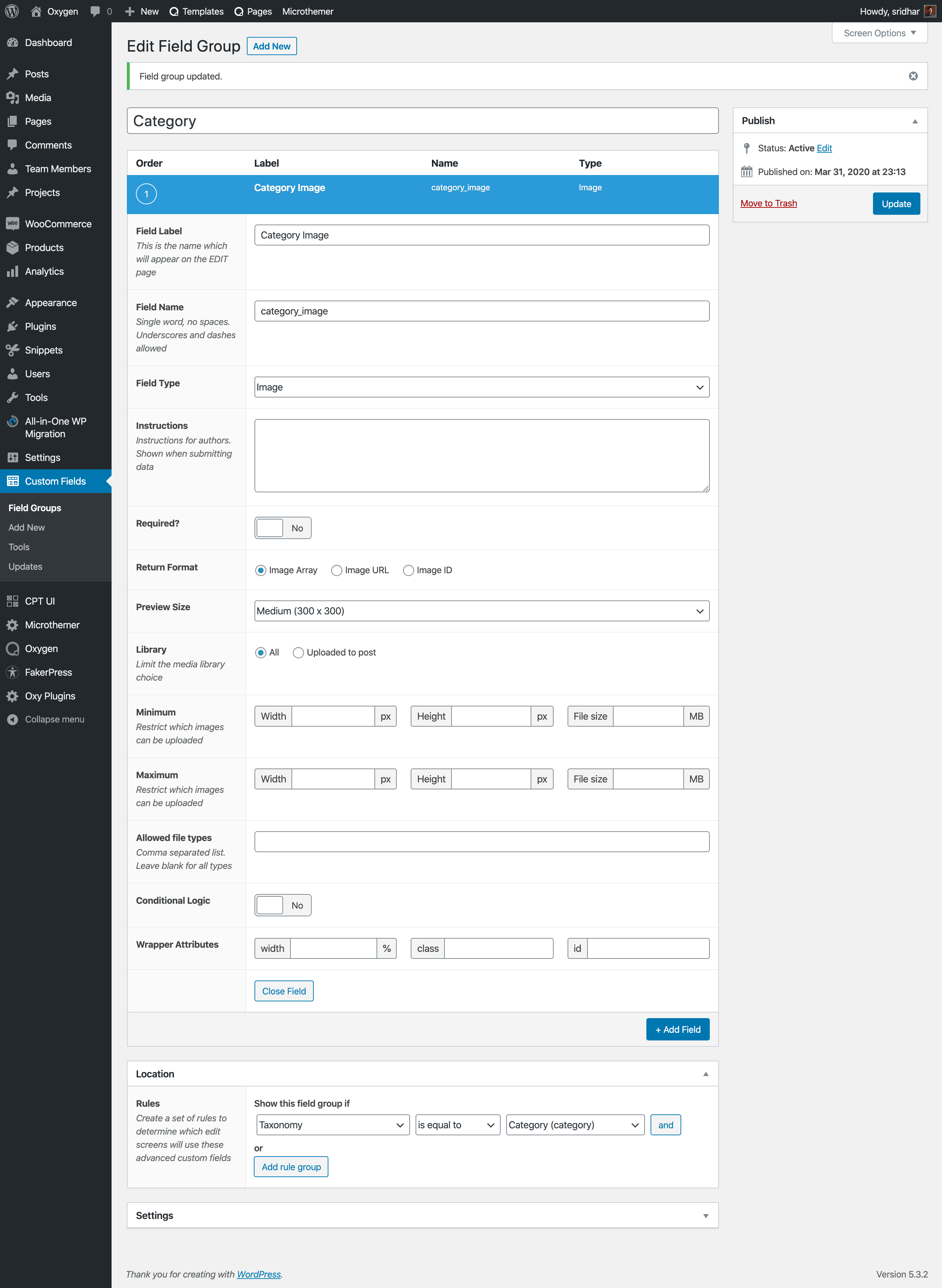This screenshot has width=942, height=1288.
Task: Click the Allowed file types input
Action: pyautogui.click(x=482, y=842)
